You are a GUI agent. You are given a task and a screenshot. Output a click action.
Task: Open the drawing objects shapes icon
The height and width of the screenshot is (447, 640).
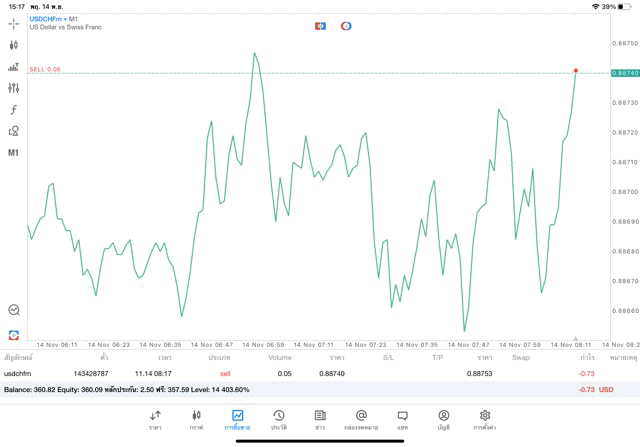(14, 131)
